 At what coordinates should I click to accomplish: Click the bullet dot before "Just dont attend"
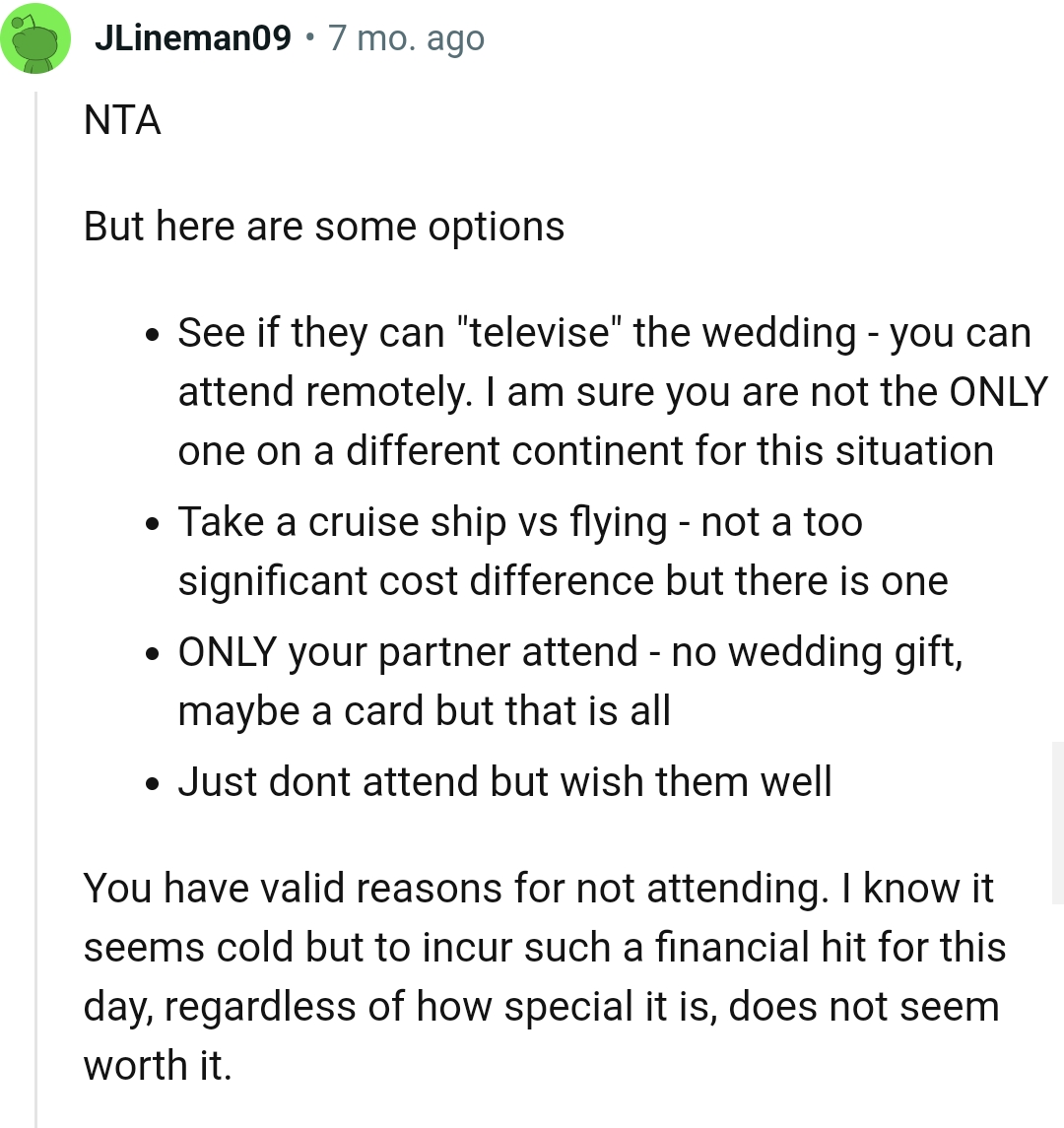tap(152, 784)
